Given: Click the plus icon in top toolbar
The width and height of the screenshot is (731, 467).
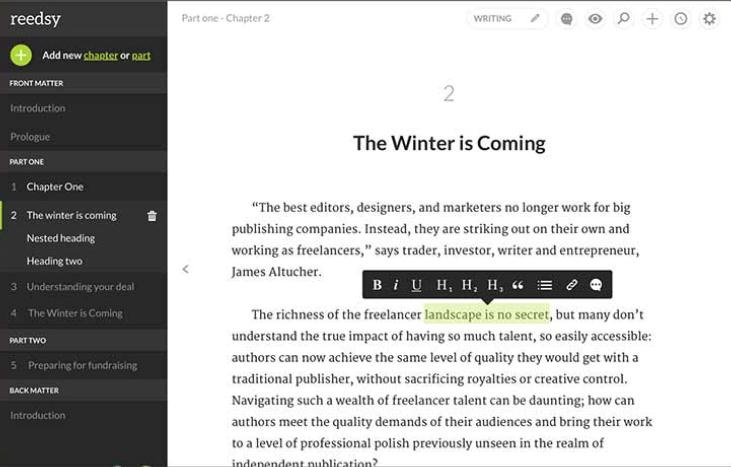Looking at the screenshot, I should [652, 19].
